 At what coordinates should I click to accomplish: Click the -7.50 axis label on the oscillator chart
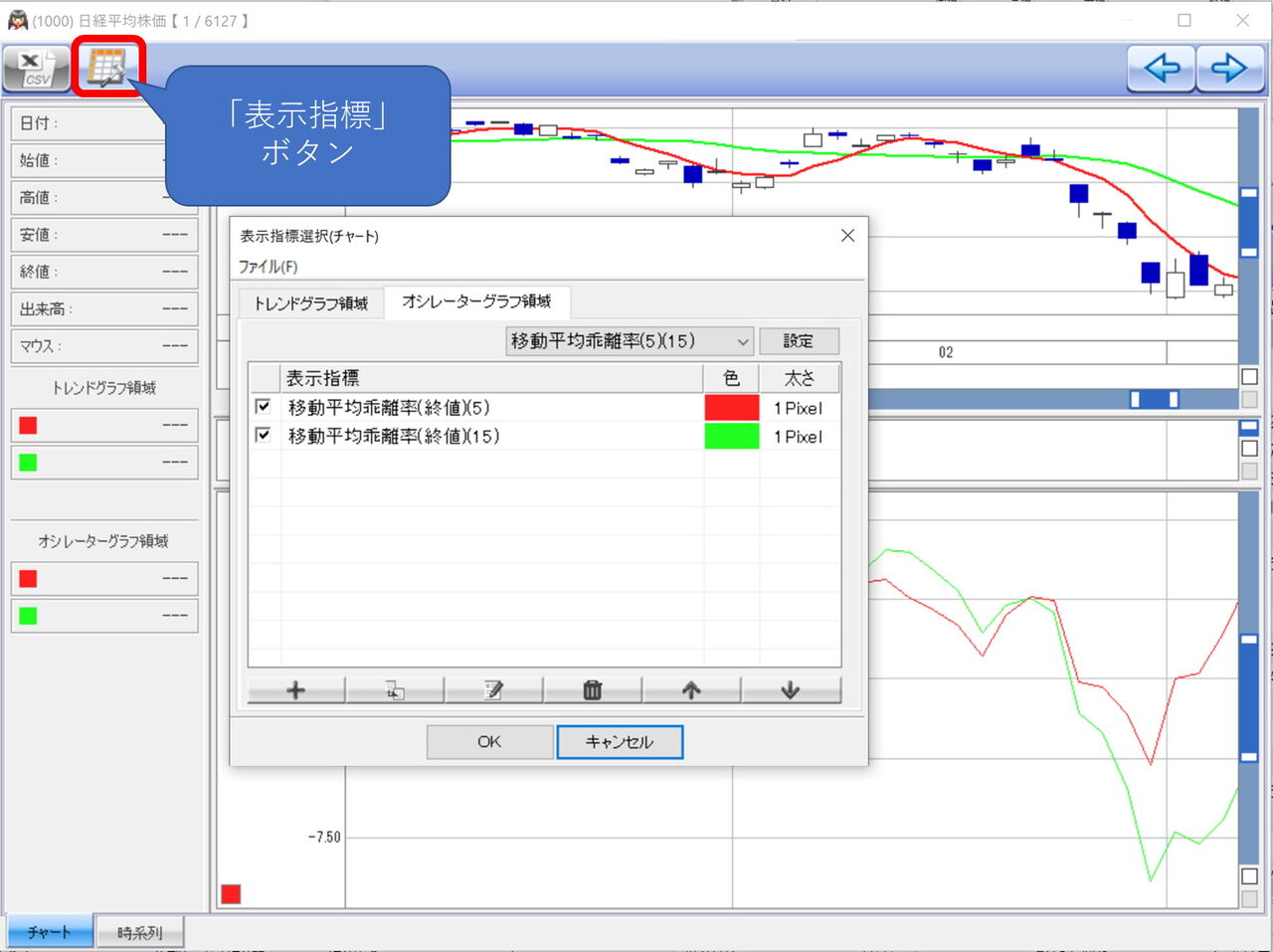point(323,838)
